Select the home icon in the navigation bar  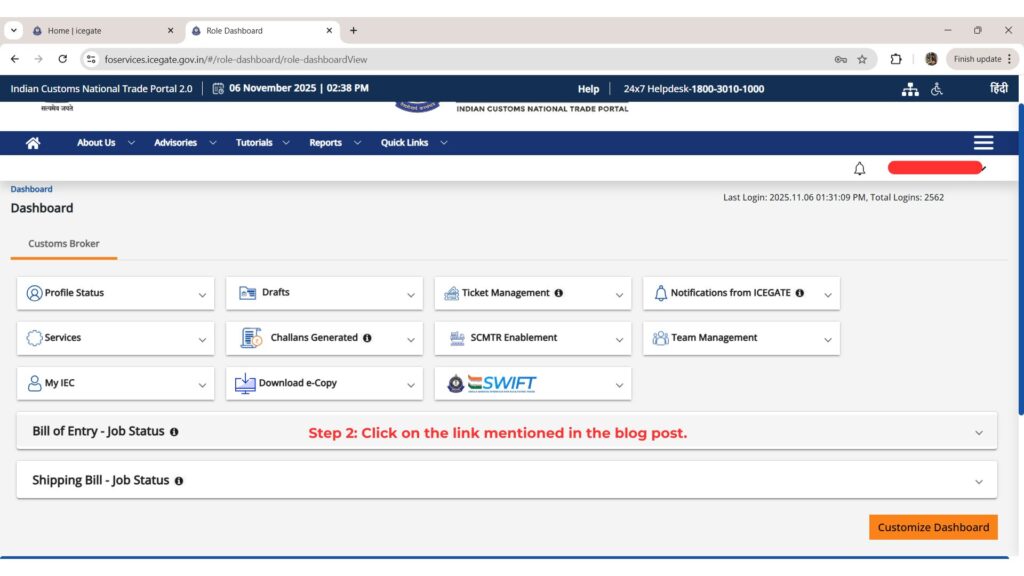tap(33, 142)
